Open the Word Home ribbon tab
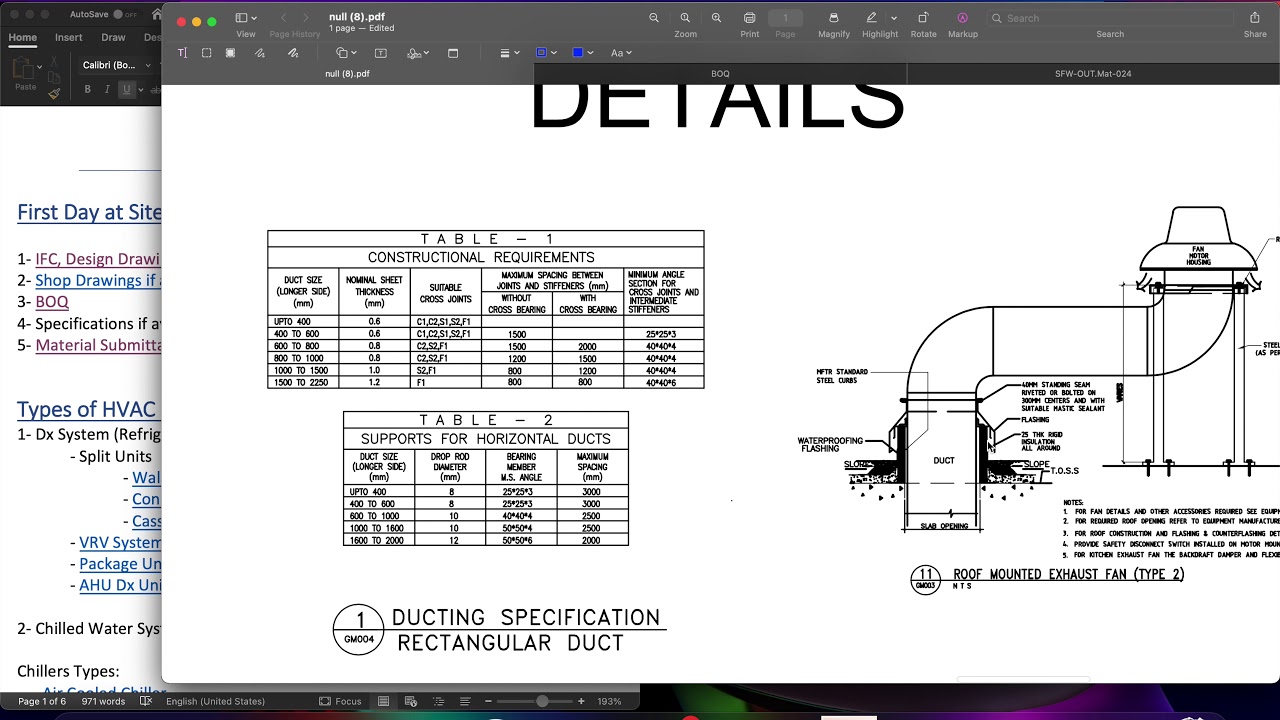1280x720 pixels. (22, 37)
